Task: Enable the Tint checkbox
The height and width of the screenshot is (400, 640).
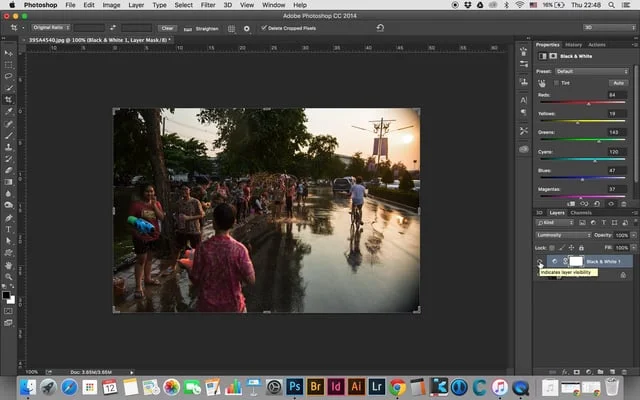Action: pyautogui.click(x=556, y=83)
